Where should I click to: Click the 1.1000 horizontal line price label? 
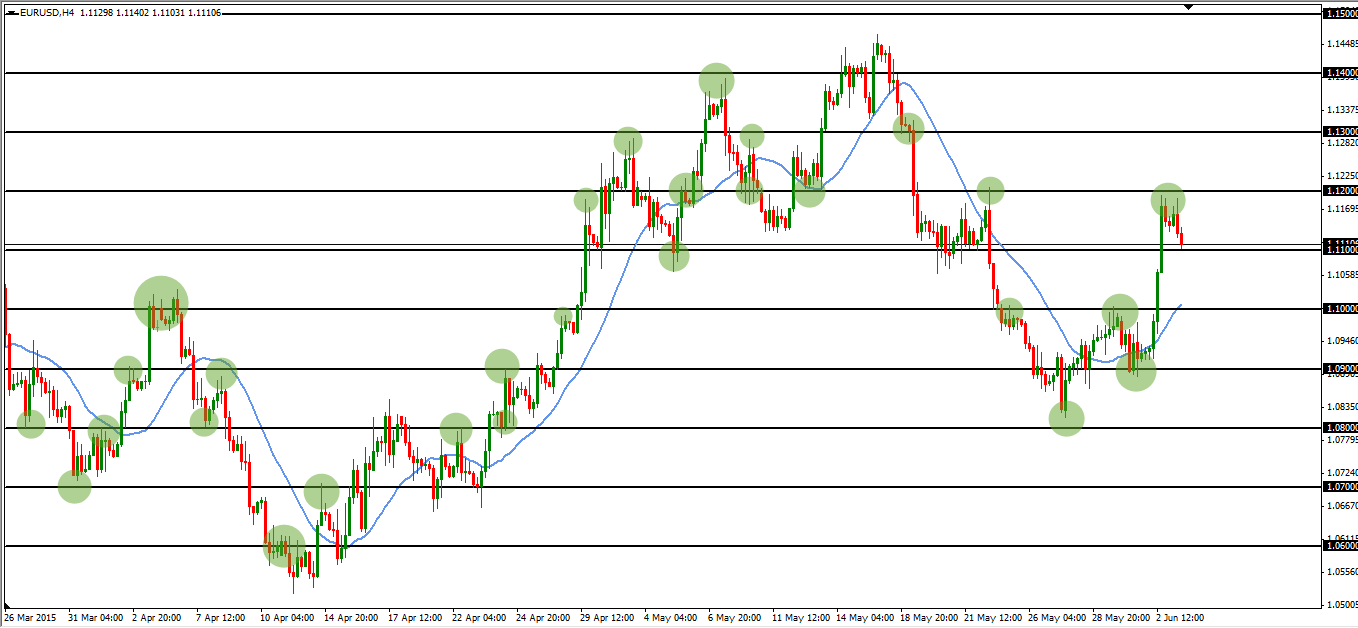tap(1340, 309)
